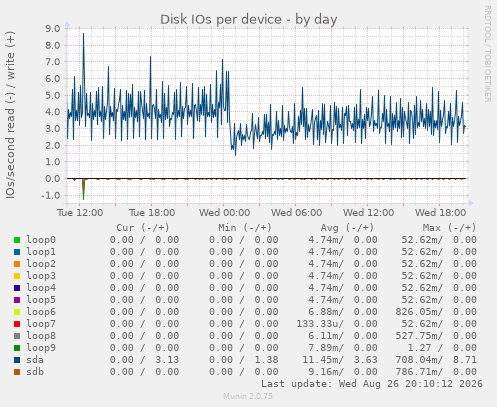Click sda's min value 1.38

point(266,360)
